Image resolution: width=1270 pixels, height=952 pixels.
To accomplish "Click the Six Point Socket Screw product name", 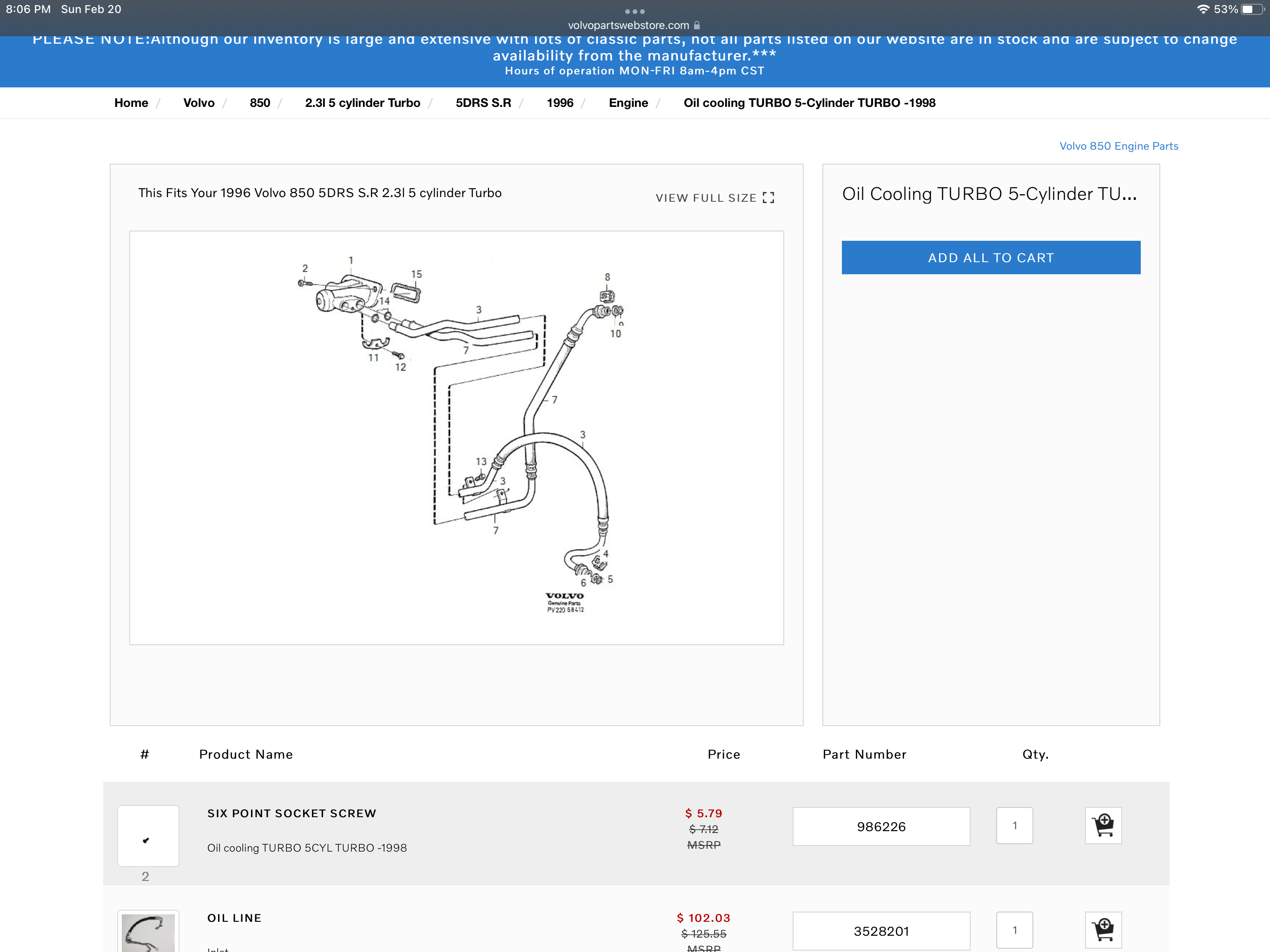I will point(291,813).
